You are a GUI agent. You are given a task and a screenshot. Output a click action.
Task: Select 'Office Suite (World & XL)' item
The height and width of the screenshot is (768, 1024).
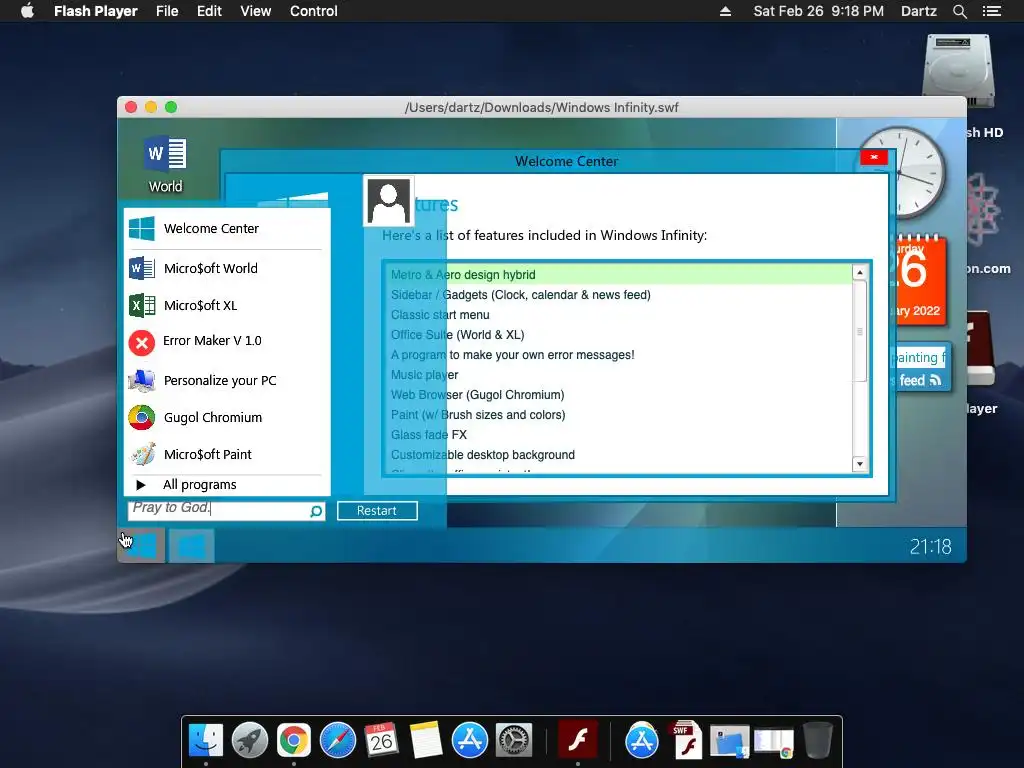point(620,335)
